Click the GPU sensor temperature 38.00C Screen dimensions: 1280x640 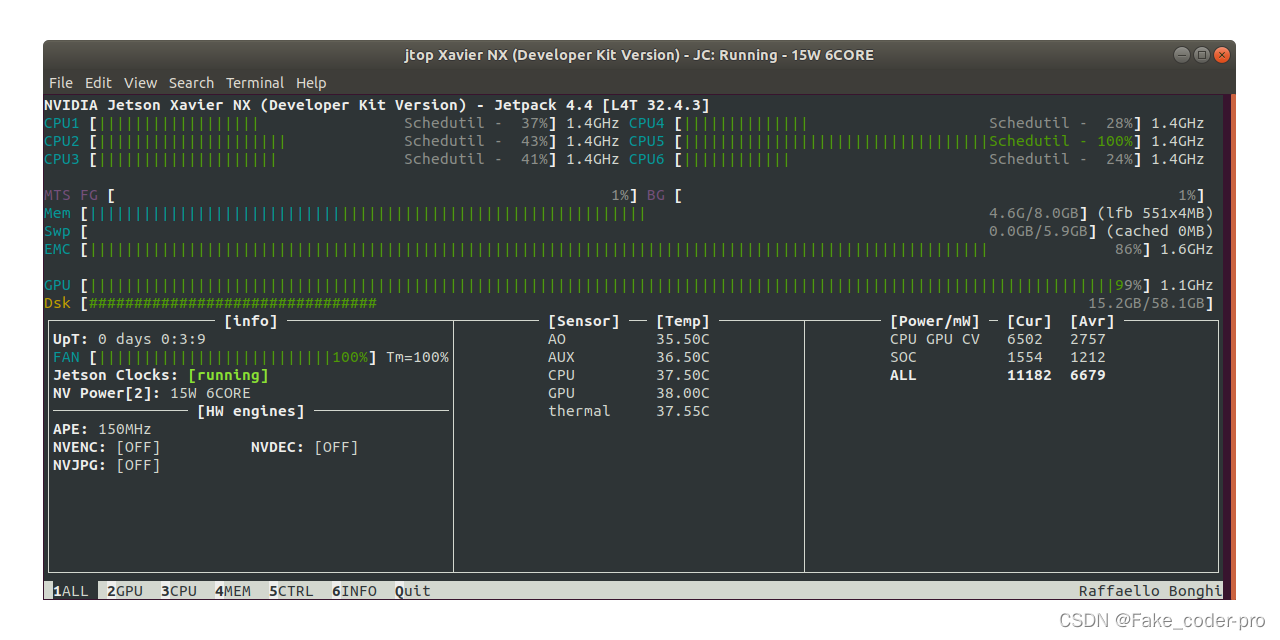tap(683, 393)
